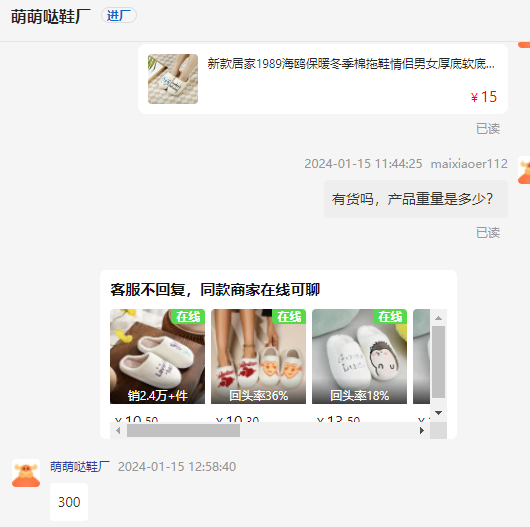
Task: Click the 萌萌哒鞋厂 orange bull avatar
Action: [x=26, y=473]
